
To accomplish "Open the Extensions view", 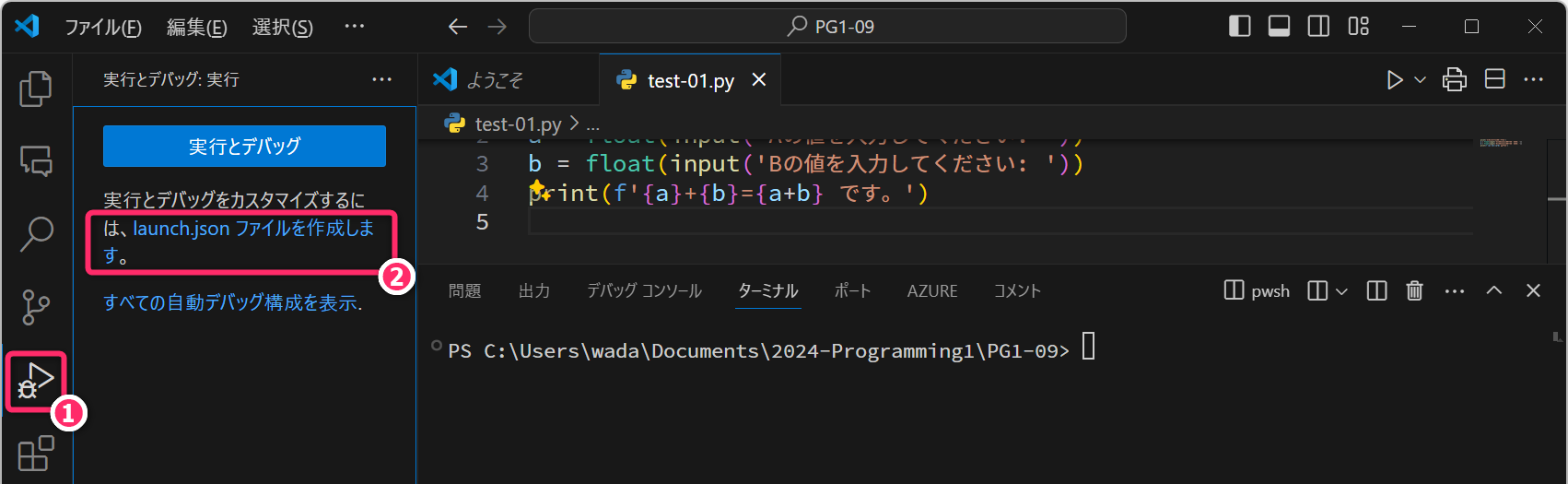I will click(x=36, y=453).
